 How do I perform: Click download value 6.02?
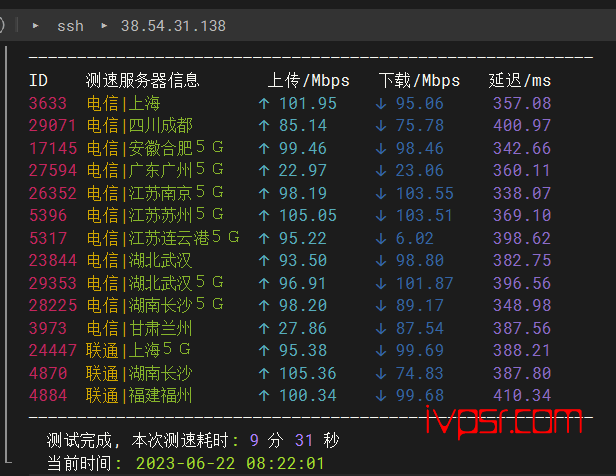pyautogui.click(x=414, y=238)
